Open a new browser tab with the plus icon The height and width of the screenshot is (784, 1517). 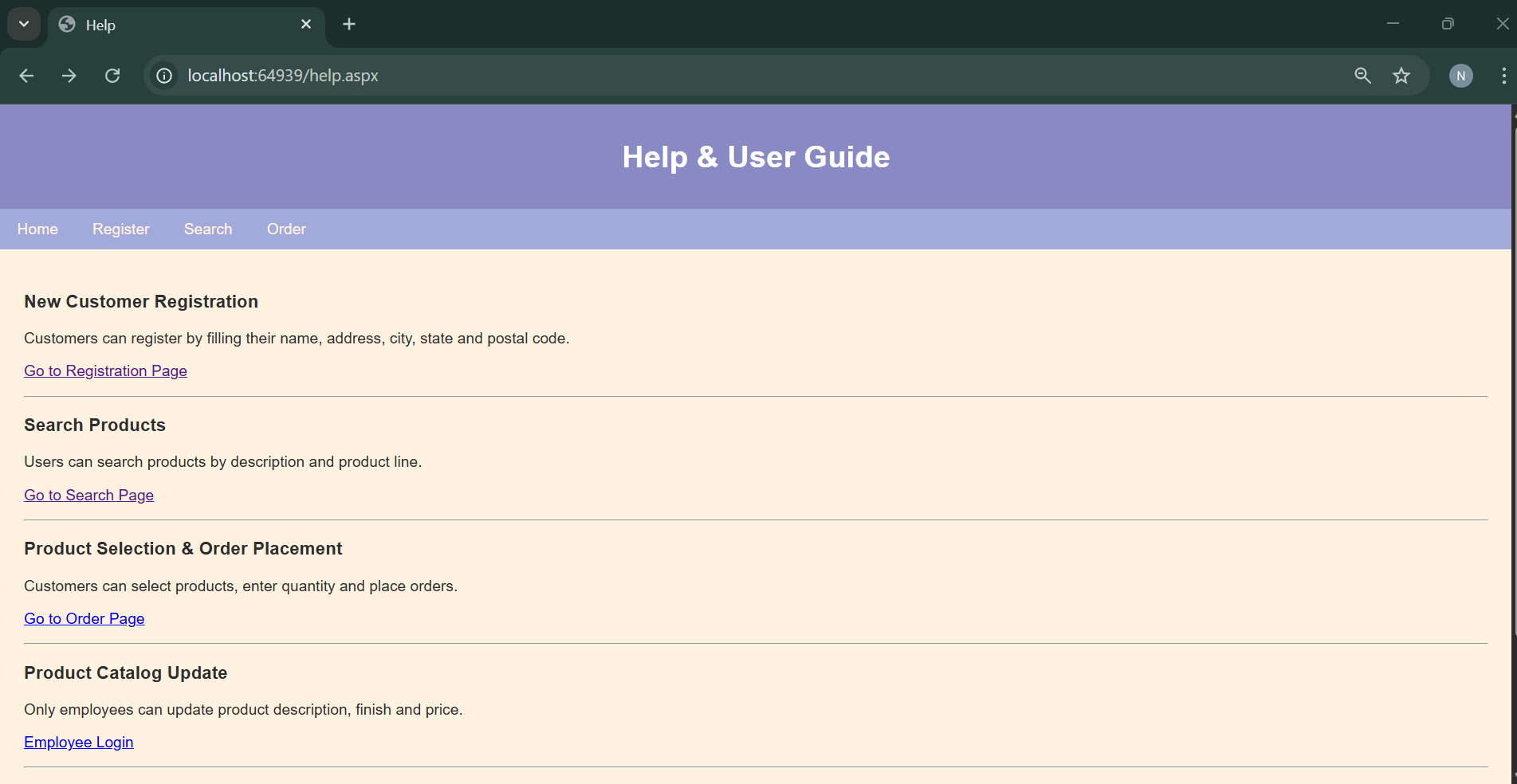point(348,24)
